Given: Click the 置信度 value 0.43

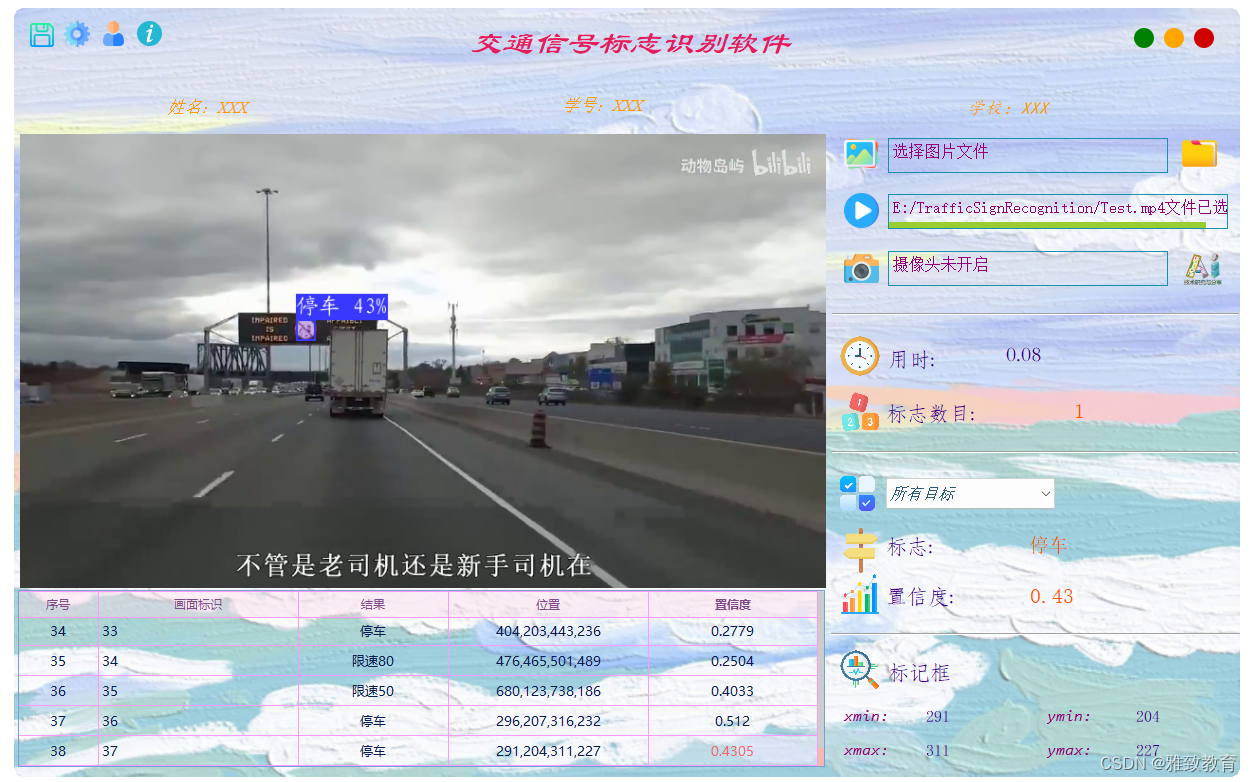Looking at the screenshot, I should pyautogui.click(x=1051, y=596).
